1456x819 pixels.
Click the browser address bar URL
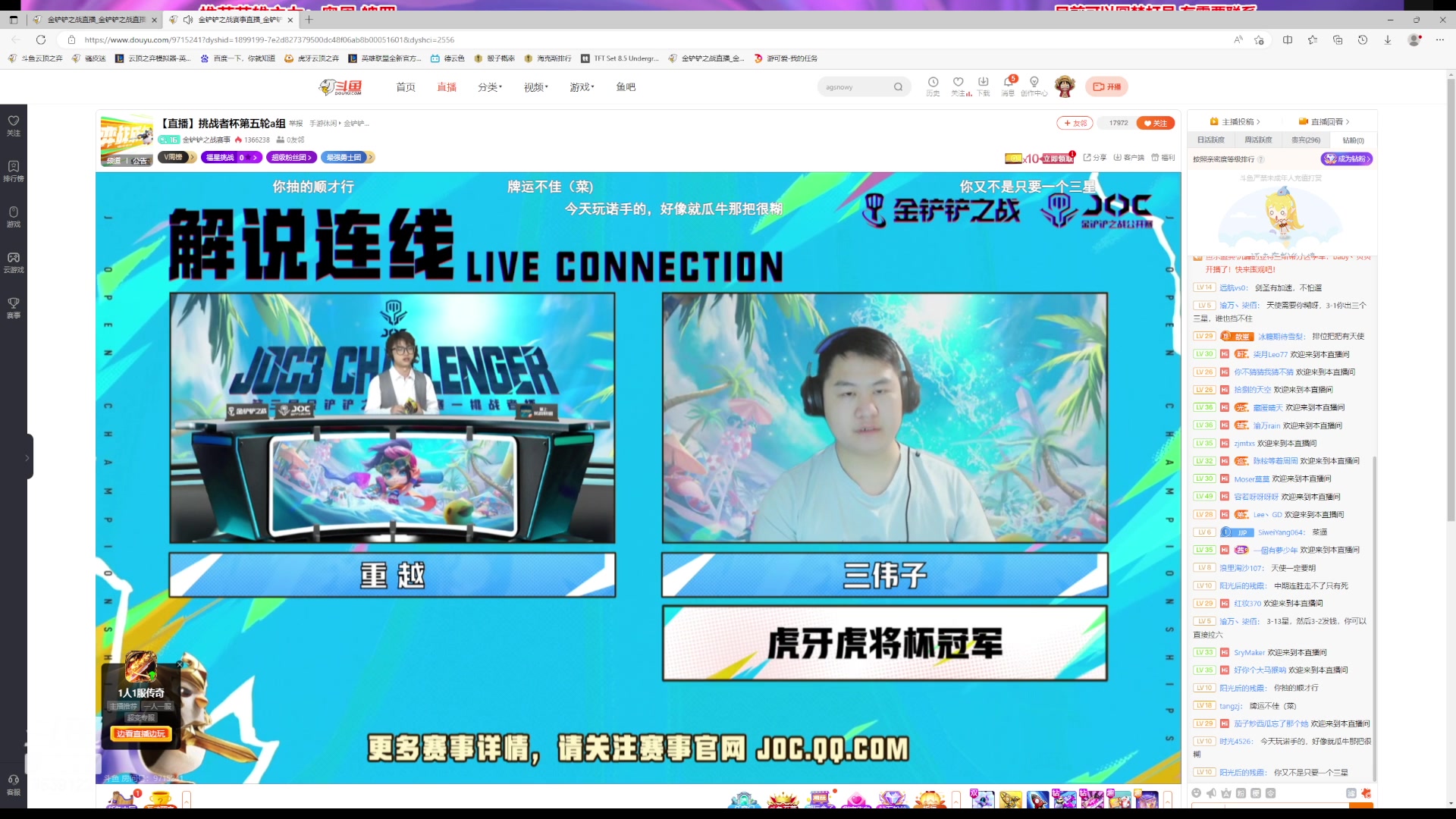pos(269,39)
